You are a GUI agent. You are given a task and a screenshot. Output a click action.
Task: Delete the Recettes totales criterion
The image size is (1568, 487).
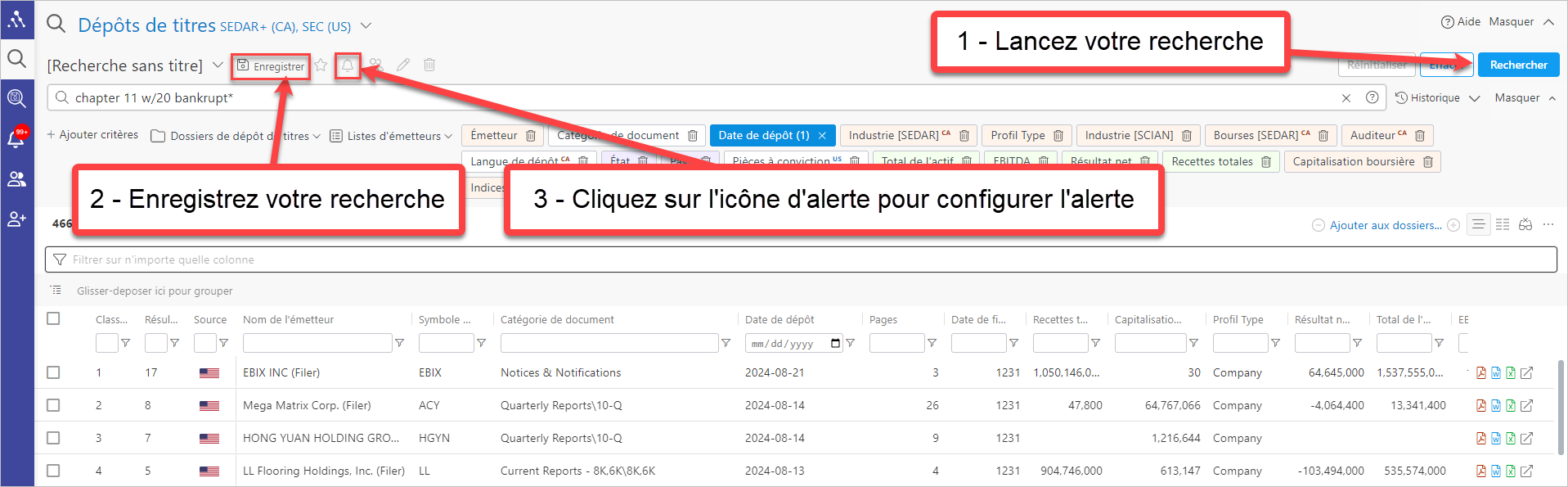point(1266,162)
